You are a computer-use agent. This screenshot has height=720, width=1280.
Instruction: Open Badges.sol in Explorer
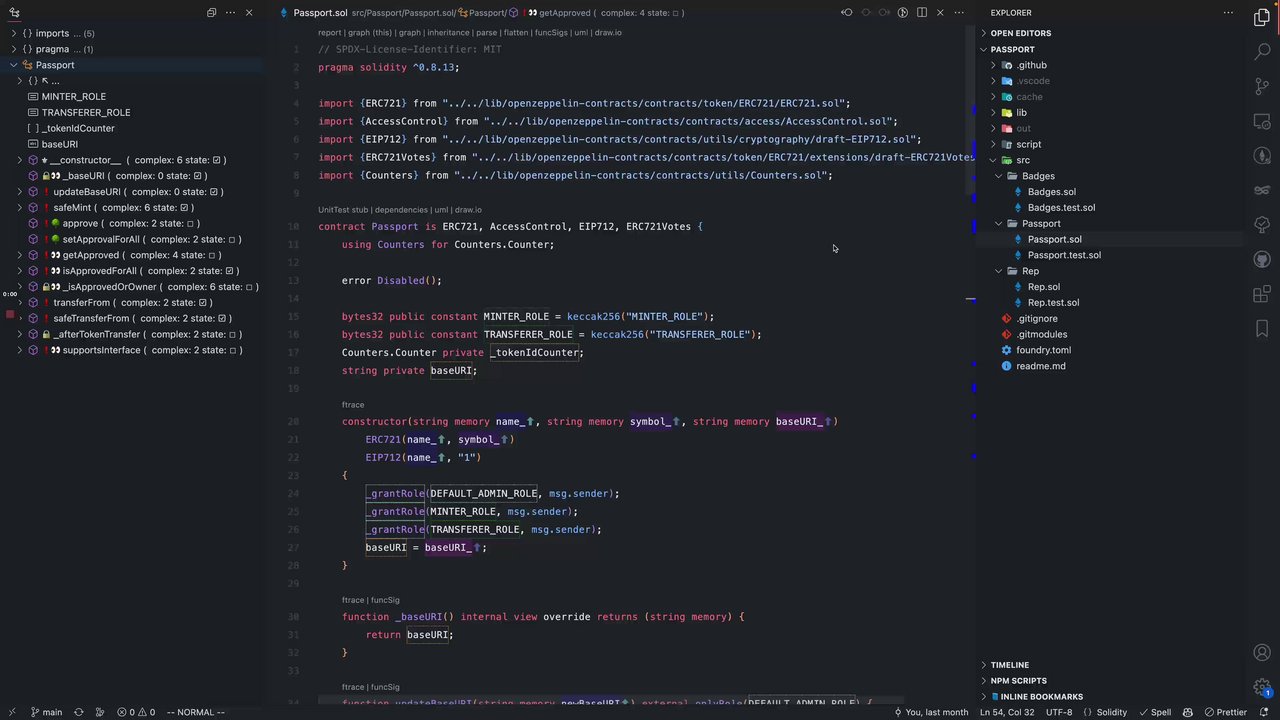[x=1051, y=192]
